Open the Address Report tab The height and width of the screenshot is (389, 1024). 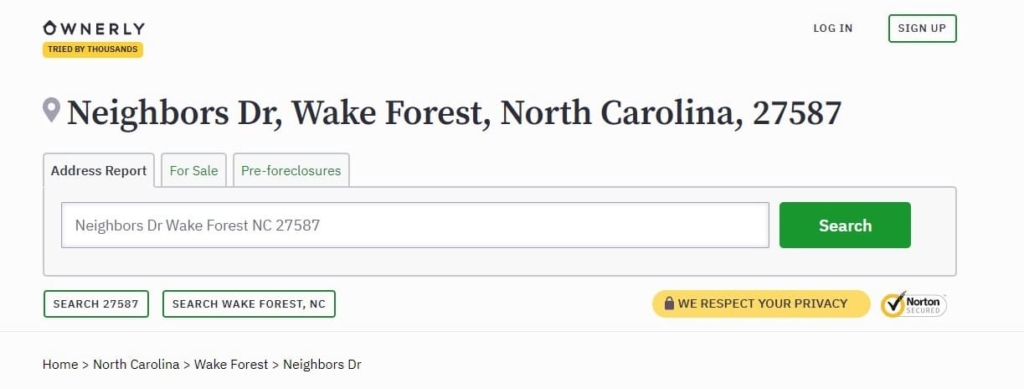(x=99, y=170)
